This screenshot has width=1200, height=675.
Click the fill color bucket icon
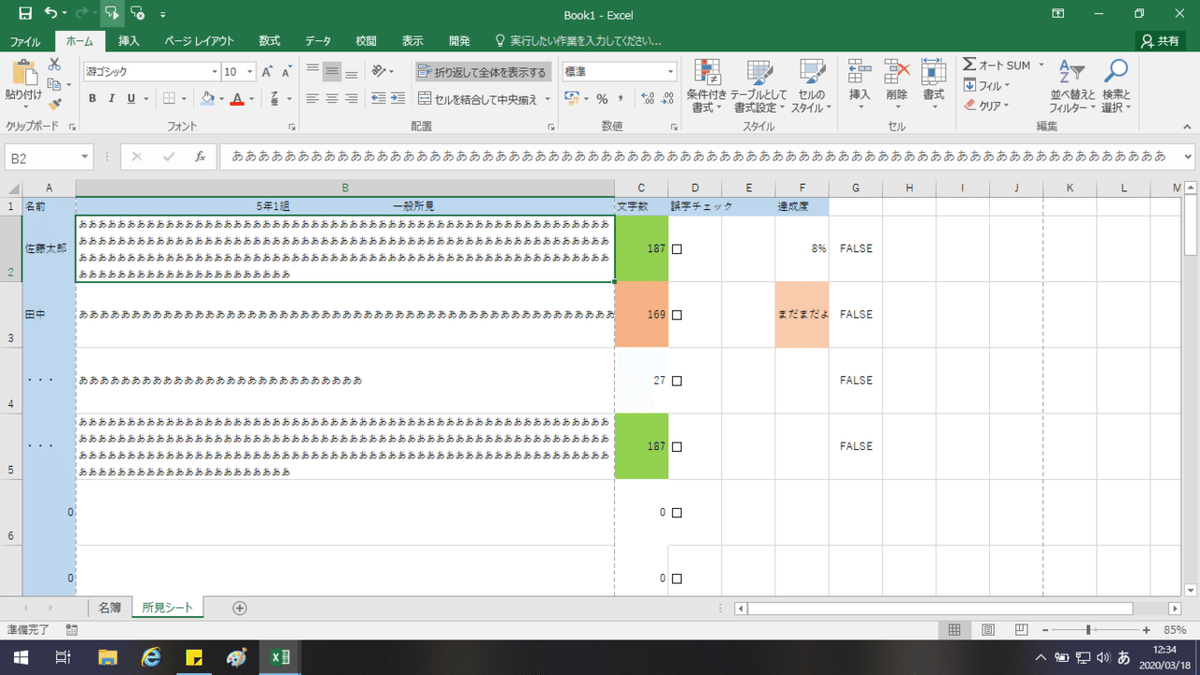(x=207, y=99)
